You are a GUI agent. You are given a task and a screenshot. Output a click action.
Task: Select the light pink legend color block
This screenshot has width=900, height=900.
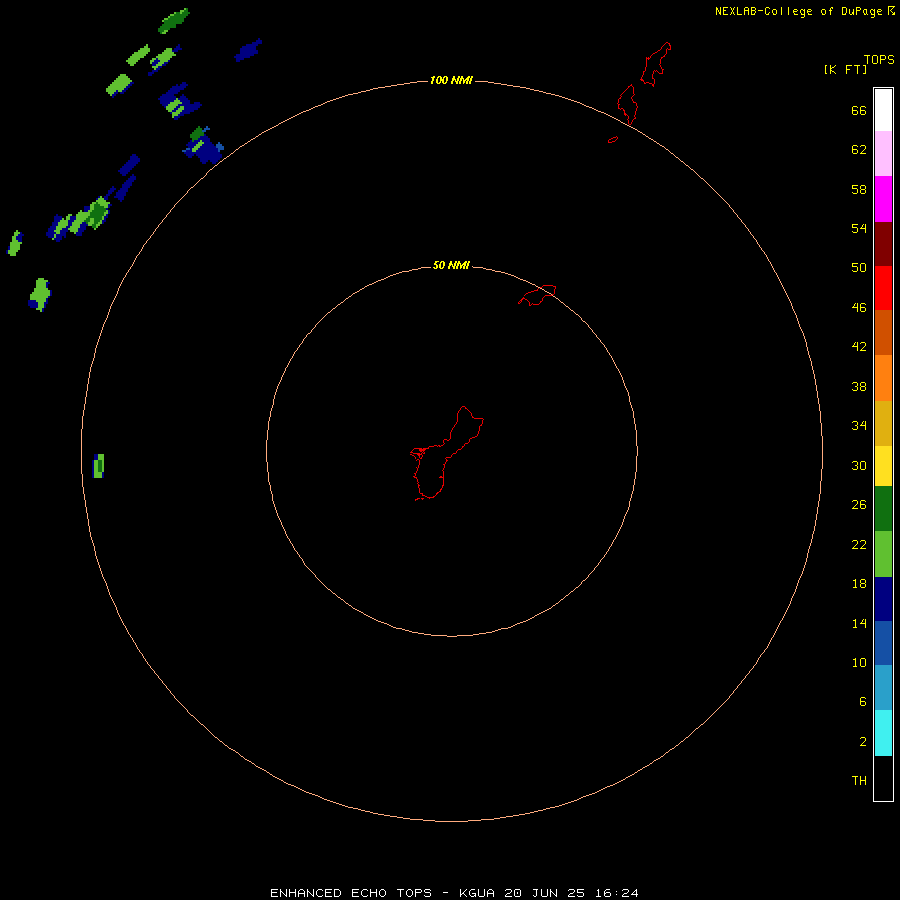tap(883, 153)
